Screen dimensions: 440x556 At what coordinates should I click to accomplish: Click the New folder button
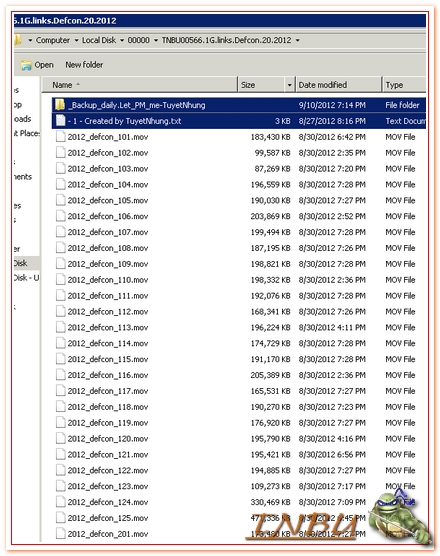(84, 65)
